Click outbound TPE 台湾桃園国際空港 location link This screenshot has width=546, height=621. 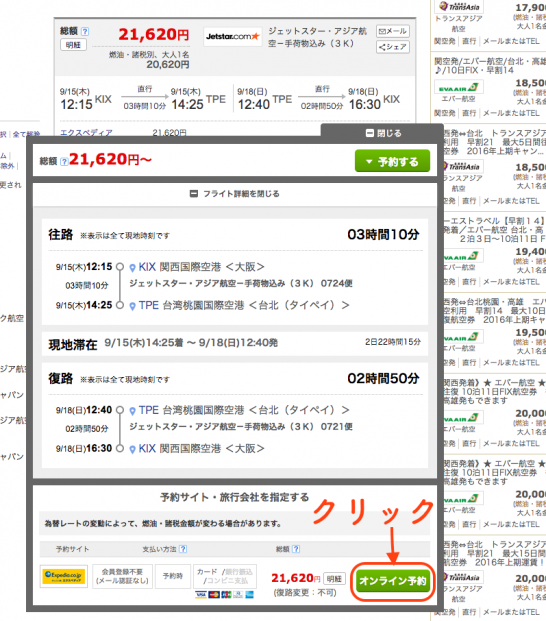pos(244,305)
